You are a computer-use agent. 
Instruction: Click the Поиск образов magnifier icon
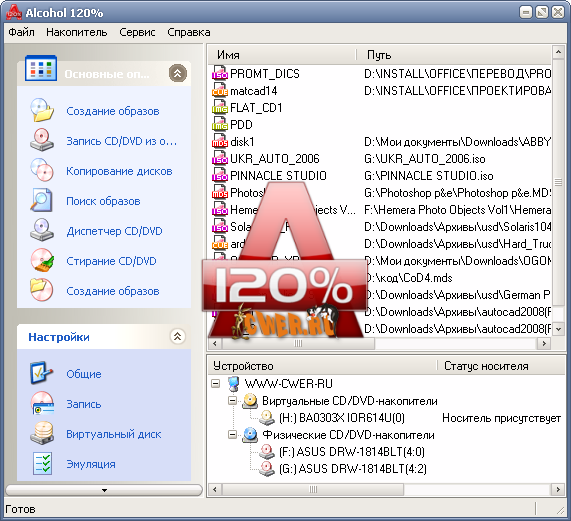click(42, 200)
